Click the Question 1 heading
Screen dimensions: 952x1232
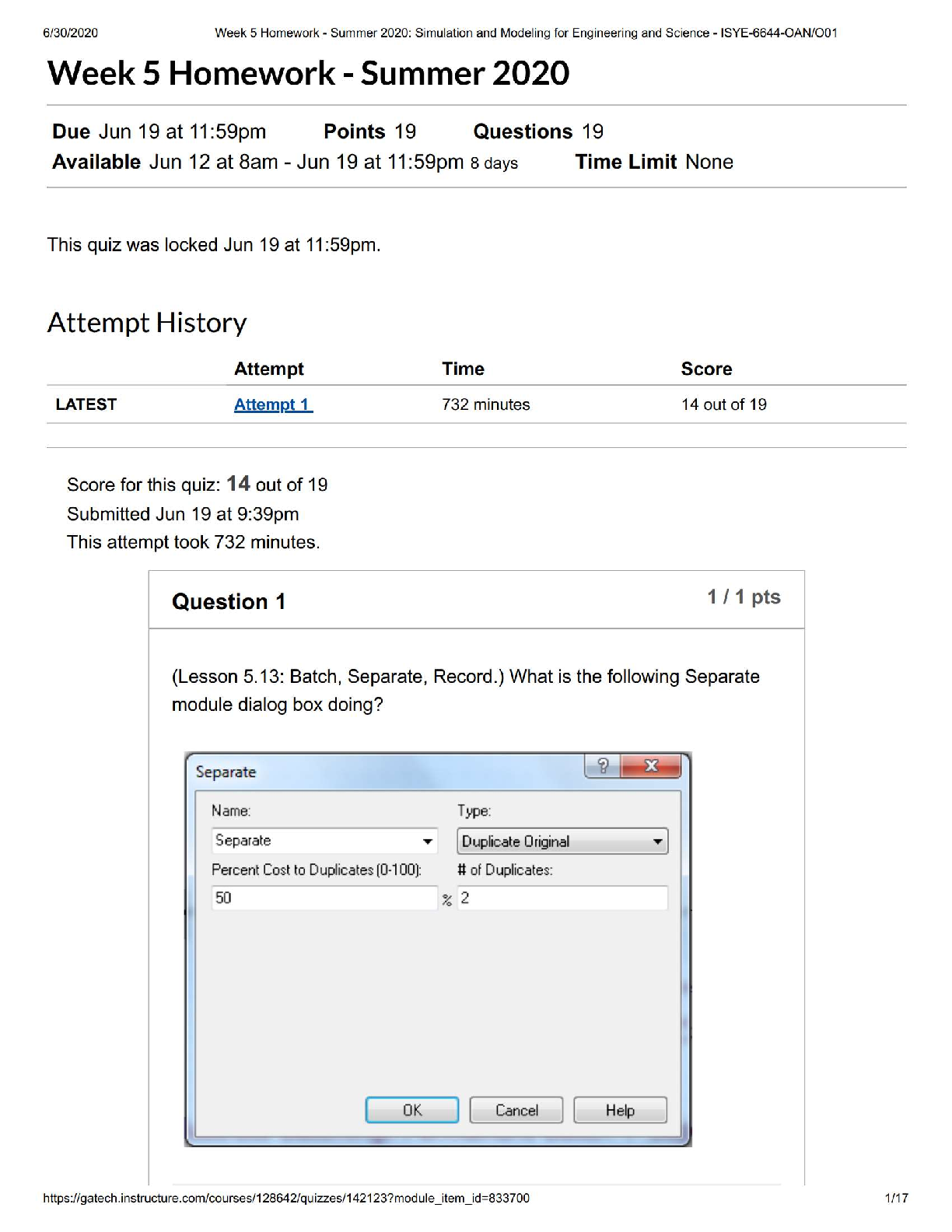click(229, 602)
